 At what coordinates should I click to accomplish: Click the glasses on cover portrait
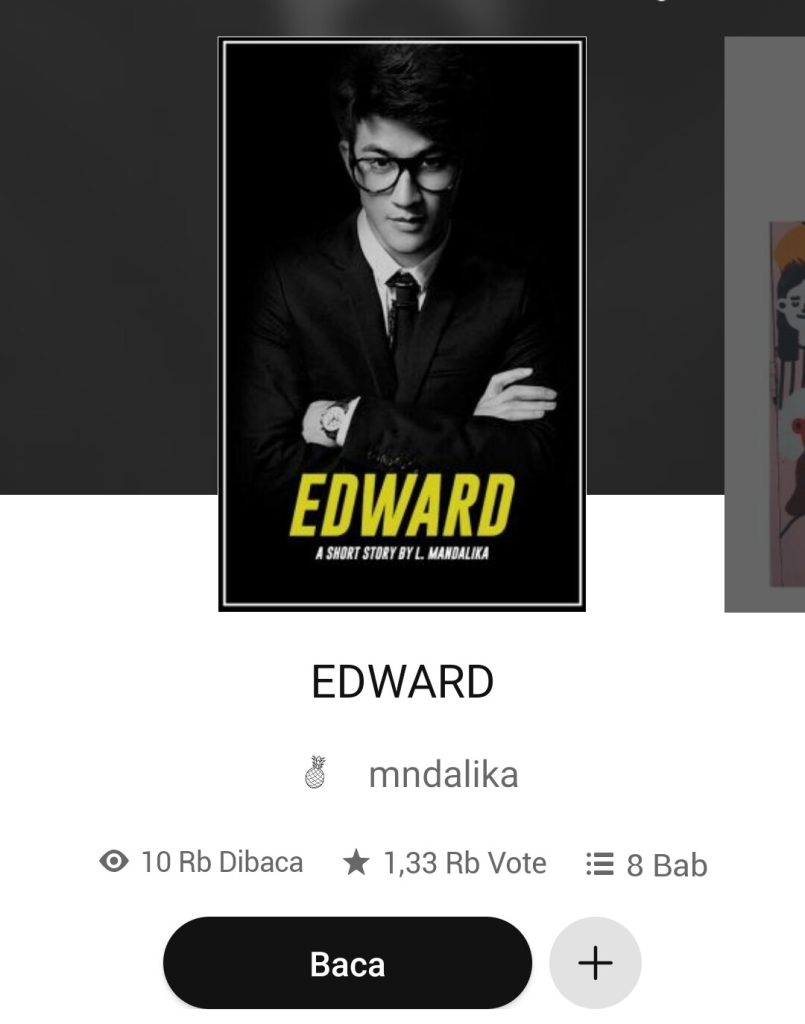point(403,172)
